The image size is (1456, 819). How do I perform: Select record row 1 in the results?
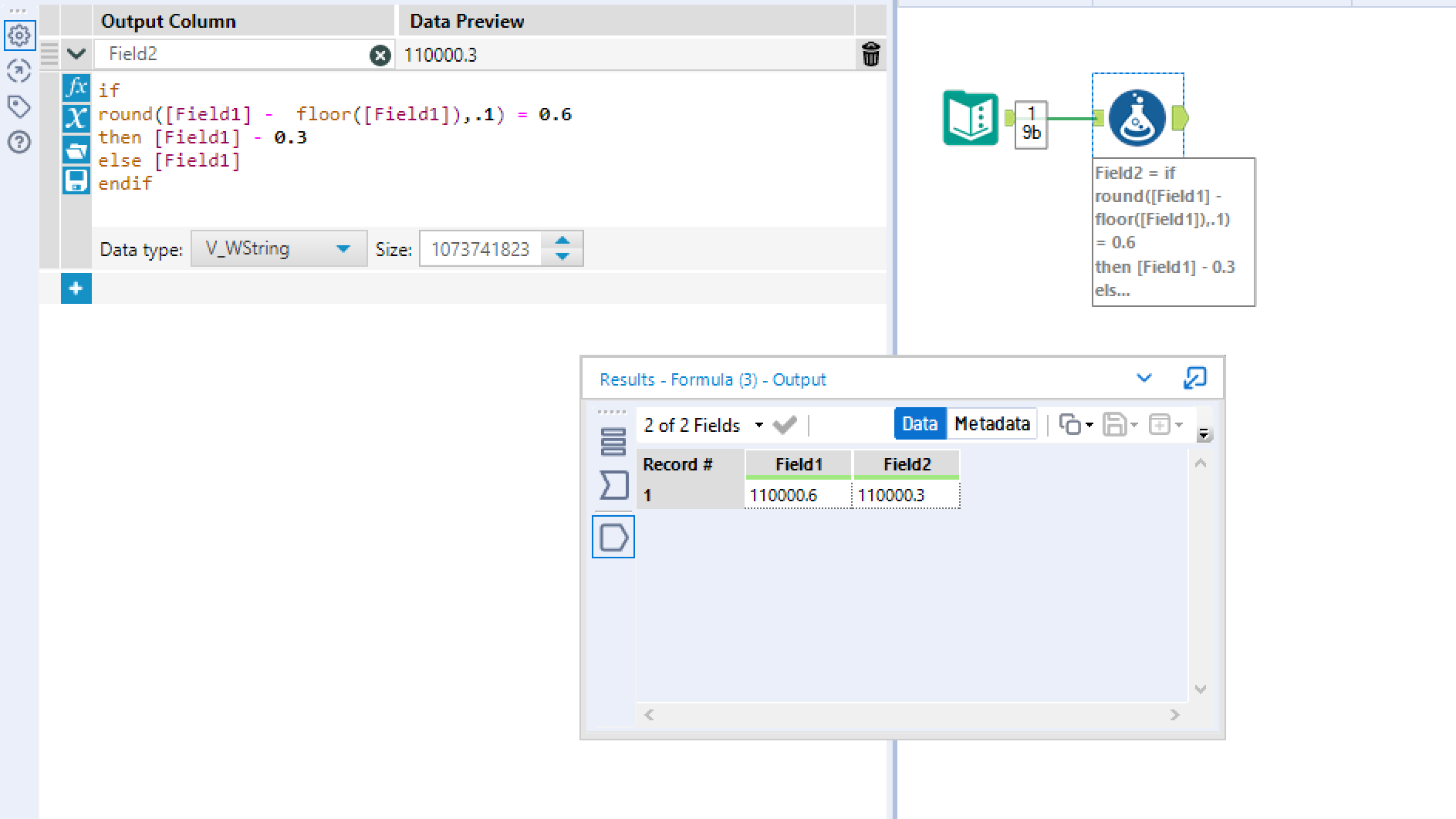691,495
